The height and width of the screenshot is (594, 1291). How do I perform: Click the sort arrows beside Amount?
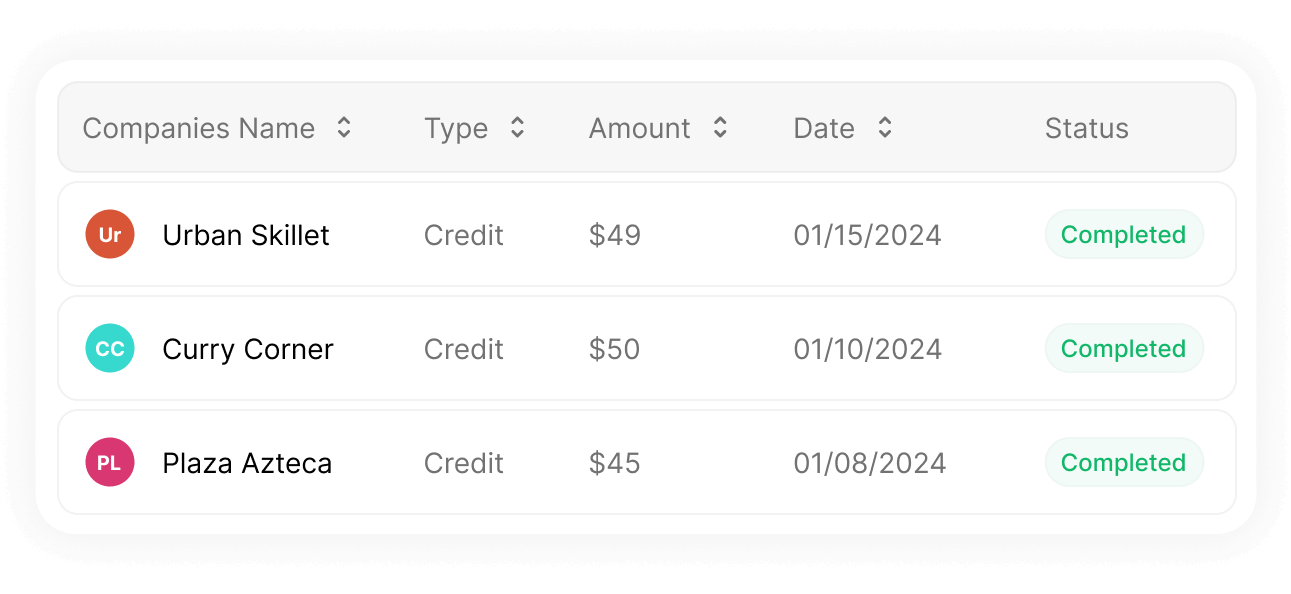[x=719, y=128]
